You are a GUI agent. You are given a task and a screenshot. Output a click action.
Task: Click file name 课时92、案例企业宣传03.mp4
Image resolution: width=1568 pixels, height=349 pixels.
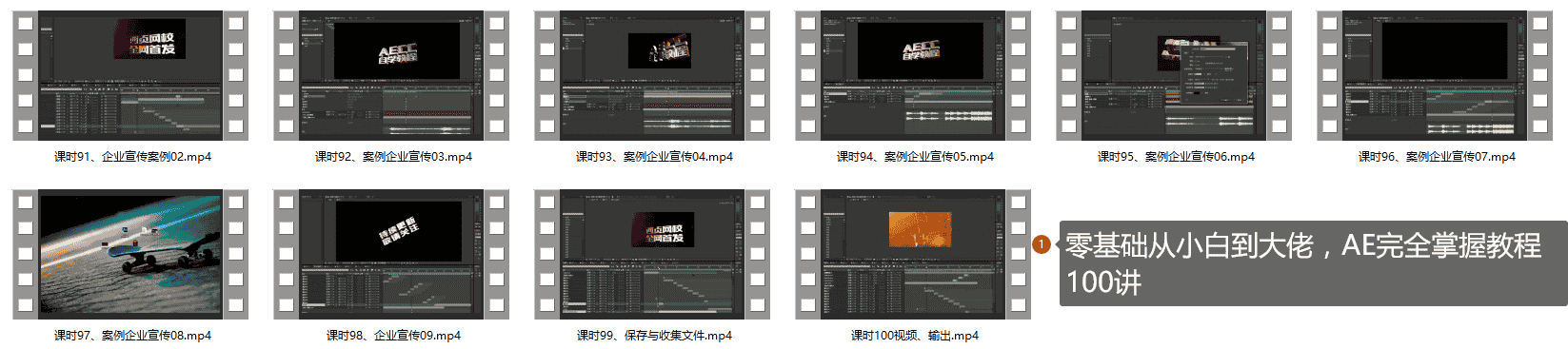[x=393, y=157]
